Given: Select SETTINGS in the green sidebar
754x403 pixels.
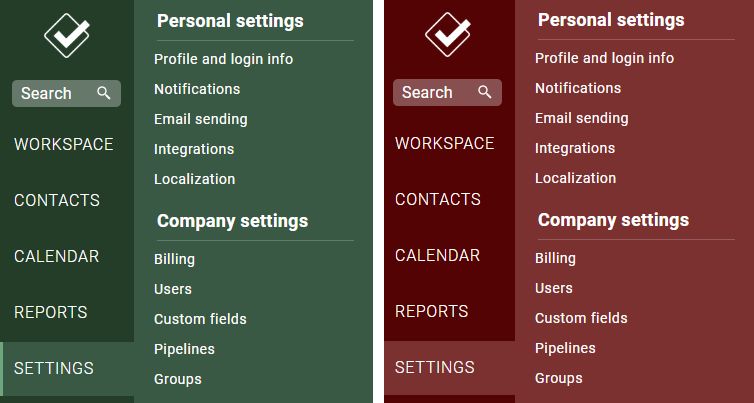Looking at the screenshot, I should (x=53, y=368).
